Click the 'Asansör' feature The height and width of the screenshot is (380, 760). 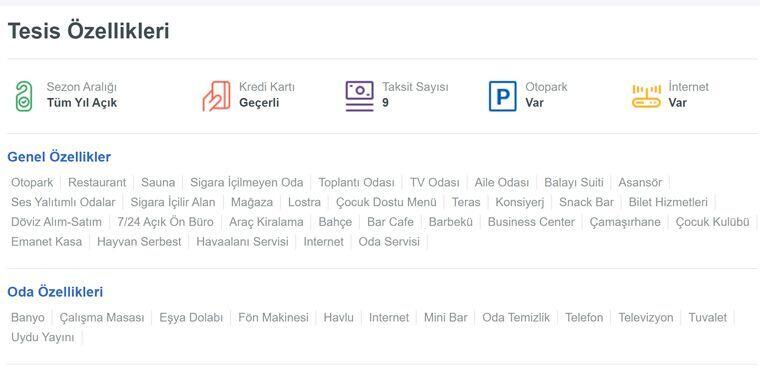pos(640,183)
